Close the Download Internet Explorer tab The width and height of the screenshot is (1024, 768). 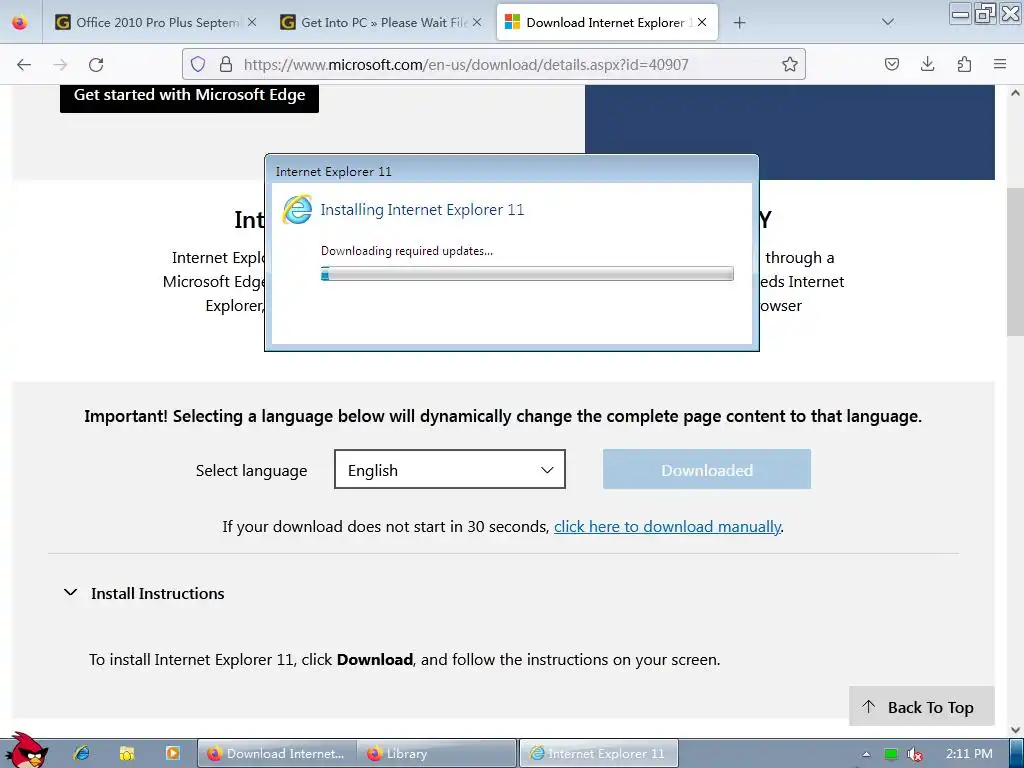702,22
